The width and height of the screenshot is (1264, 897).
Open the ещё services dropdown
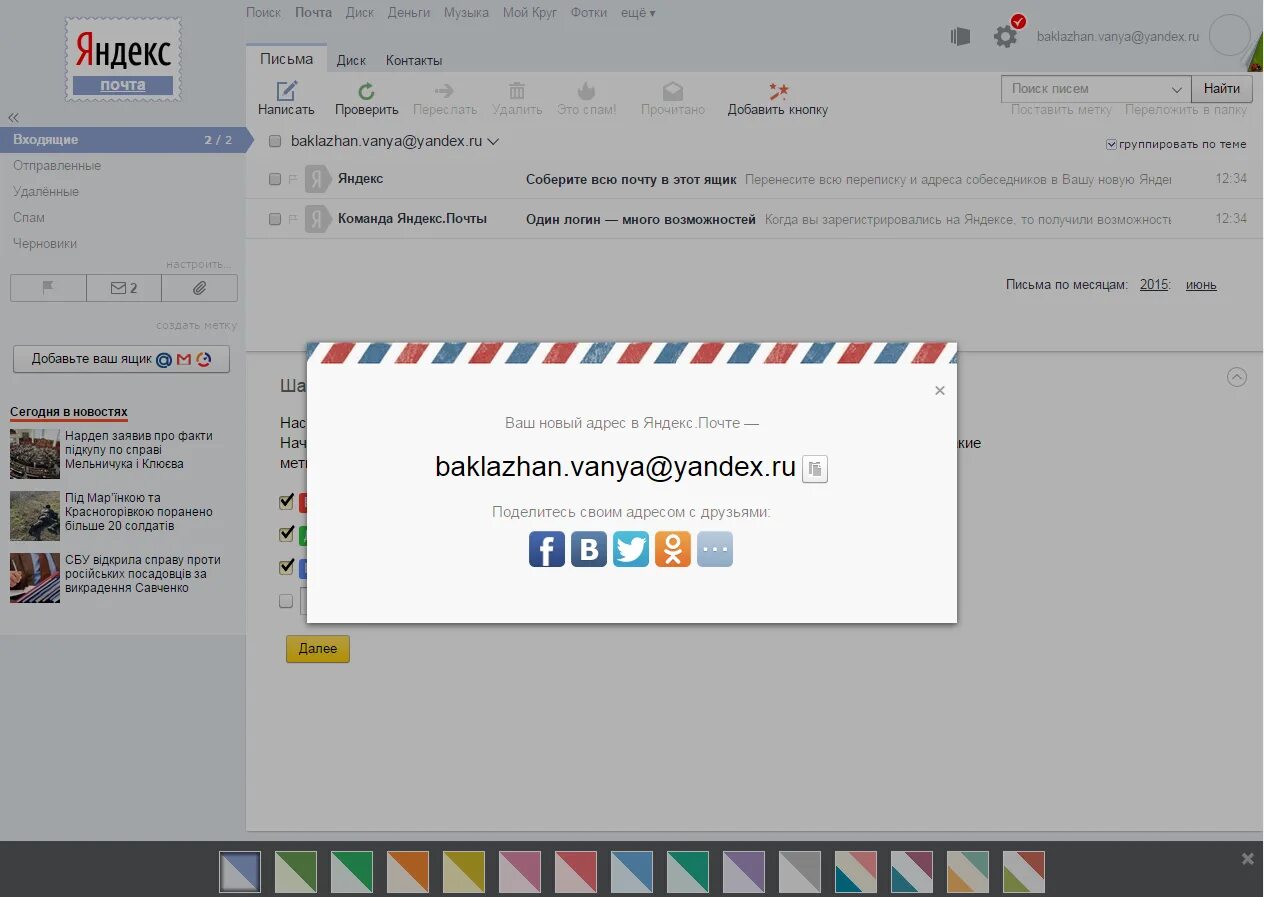[638, 13]
